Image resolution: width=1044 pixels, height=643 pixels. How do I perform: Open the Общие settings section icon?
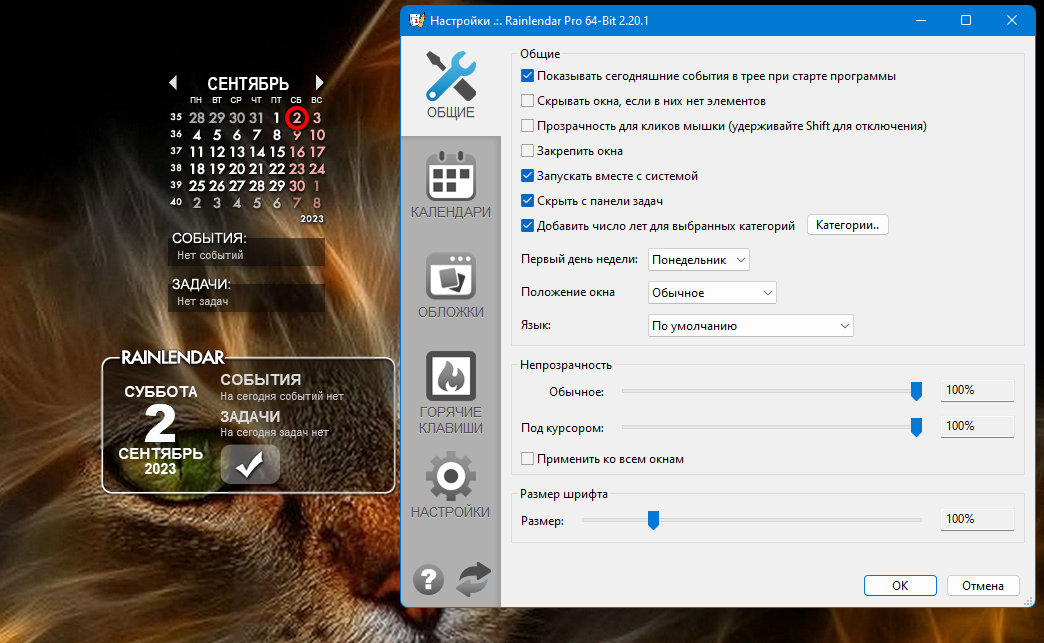pos(451,85)
